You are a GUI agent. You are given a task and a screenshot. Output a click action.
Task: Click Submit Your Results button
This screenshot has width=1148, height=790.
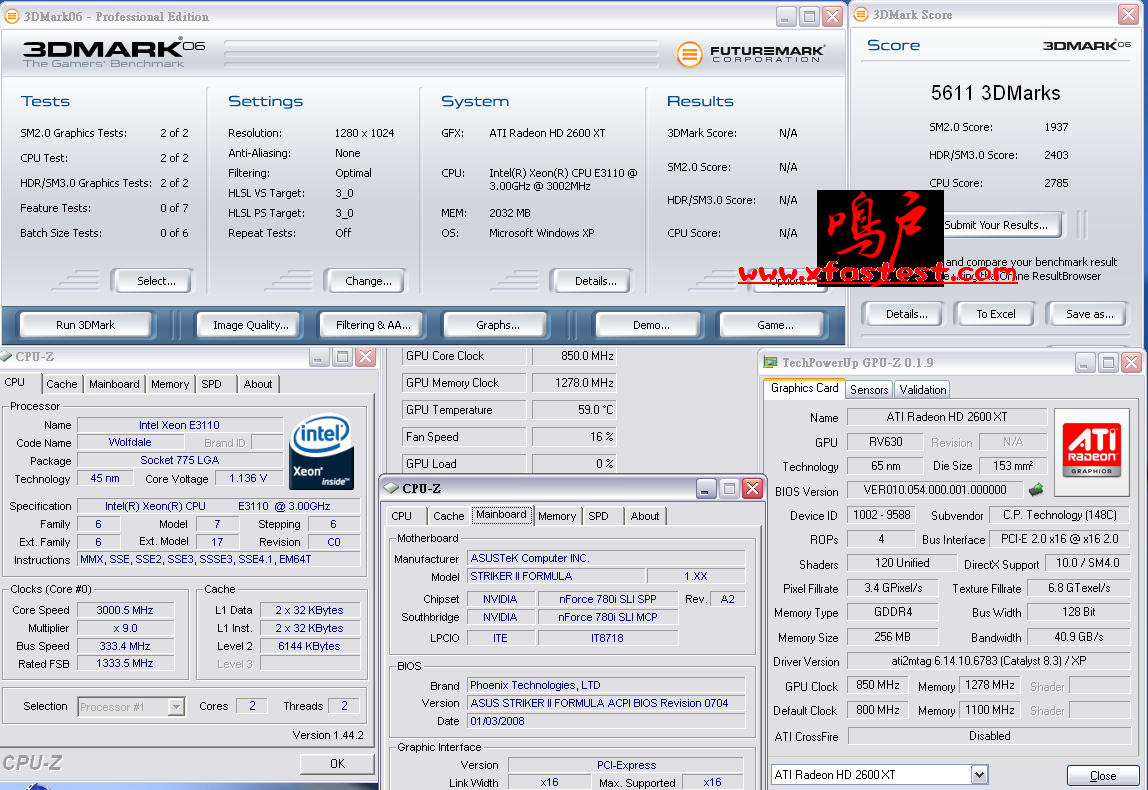pos(995,225)
